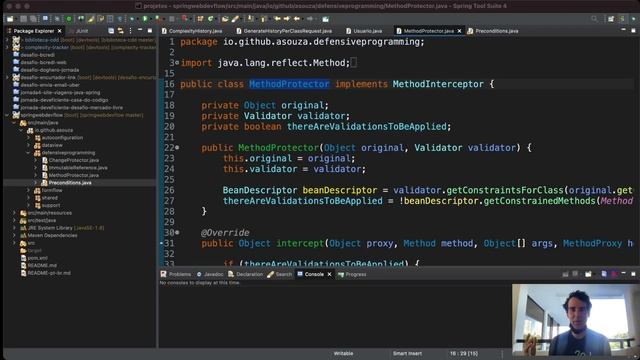640x360 pixels.
Task: Toggle Link with Editor in Package Explorer
Action: [x=120, y=31]
